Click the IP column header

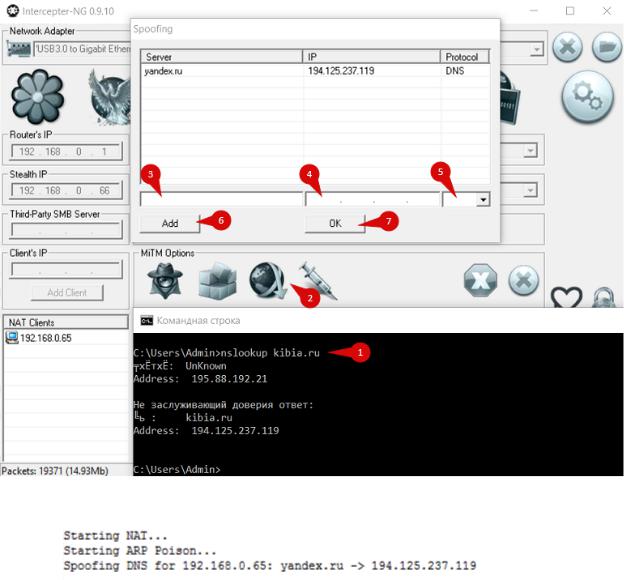pyautogui.click(x=371, y=57)
